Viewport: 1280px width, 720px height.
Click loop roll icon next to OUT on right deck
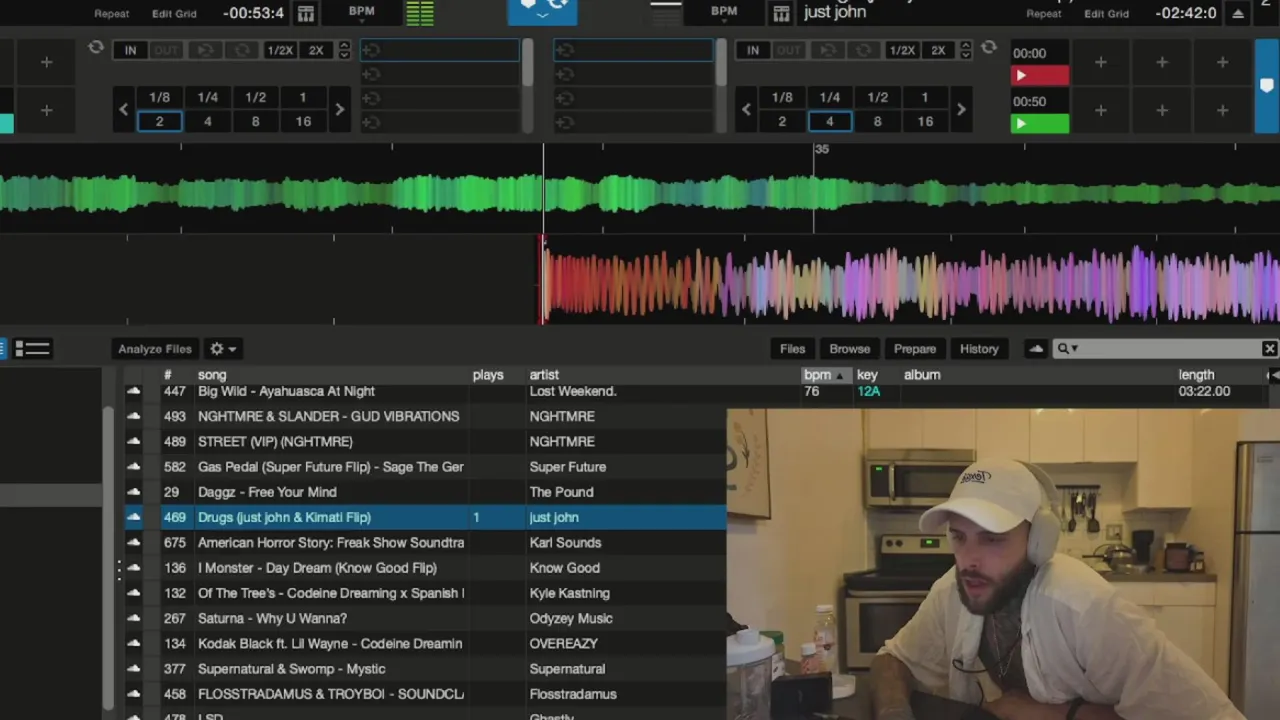point(829,50)
